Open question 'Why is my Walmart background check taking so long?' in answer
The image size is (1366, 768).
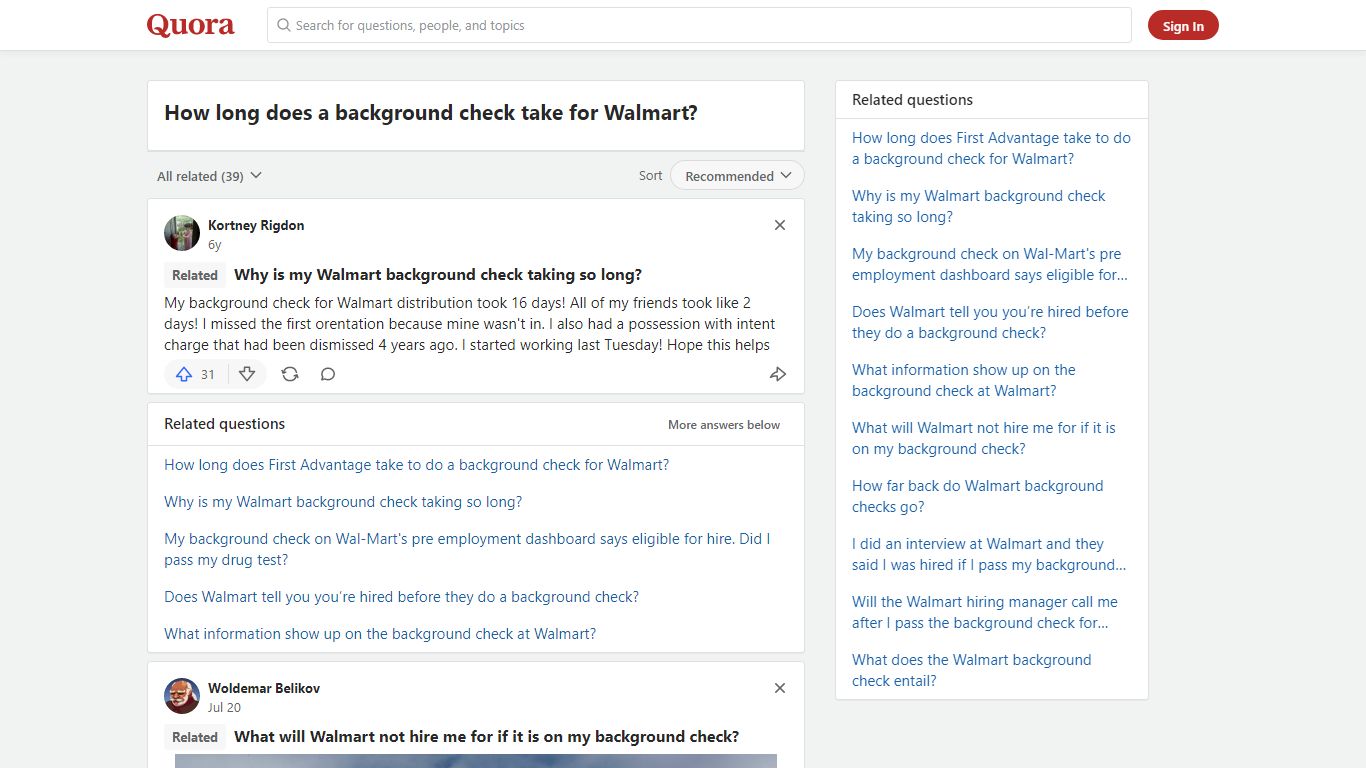[x=438, y=275]
